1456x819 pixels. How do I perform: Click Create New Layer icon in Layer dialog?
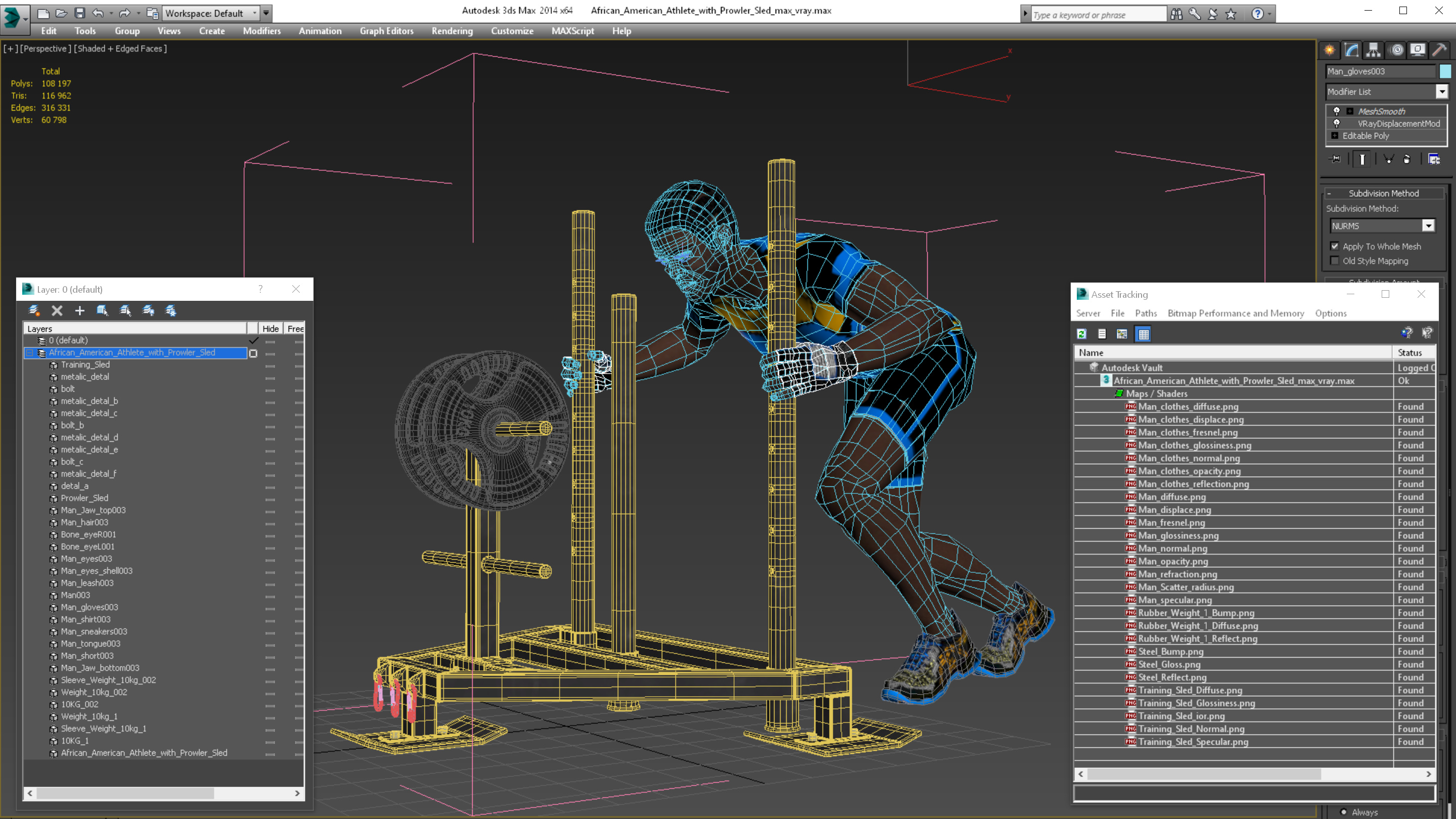point(34,310)
